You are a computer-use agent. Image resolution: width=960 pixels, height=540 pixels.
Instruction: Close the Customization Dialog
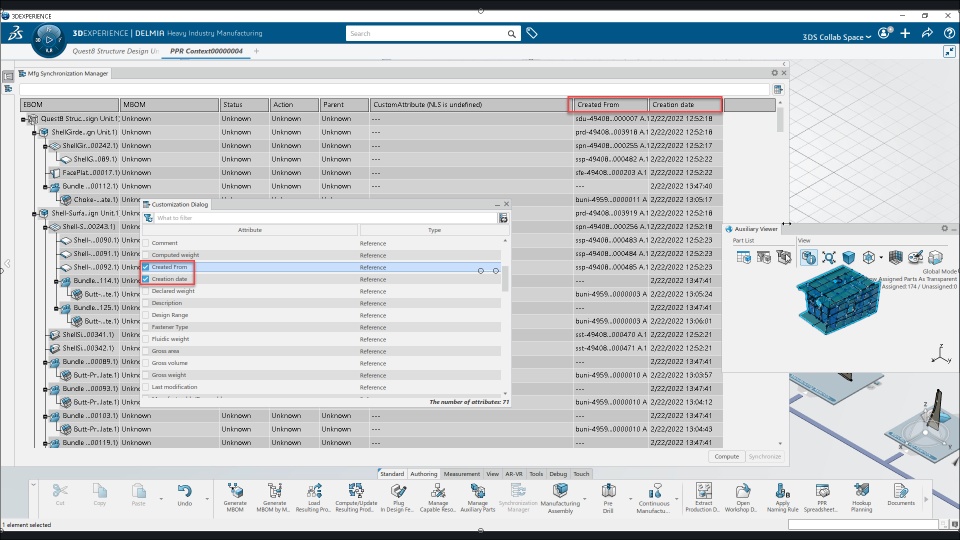506,204
